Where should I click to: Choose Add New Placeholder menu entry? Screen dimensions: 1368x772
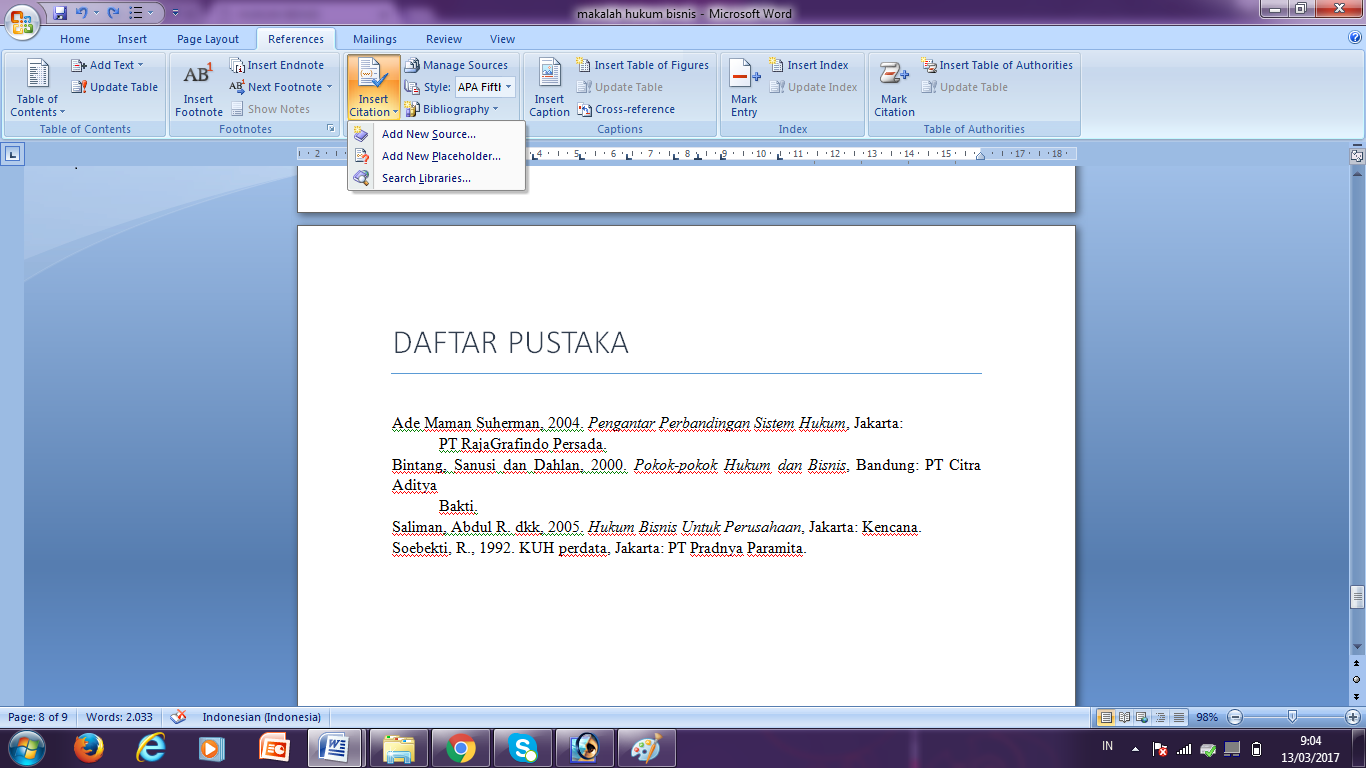[436, 156]
